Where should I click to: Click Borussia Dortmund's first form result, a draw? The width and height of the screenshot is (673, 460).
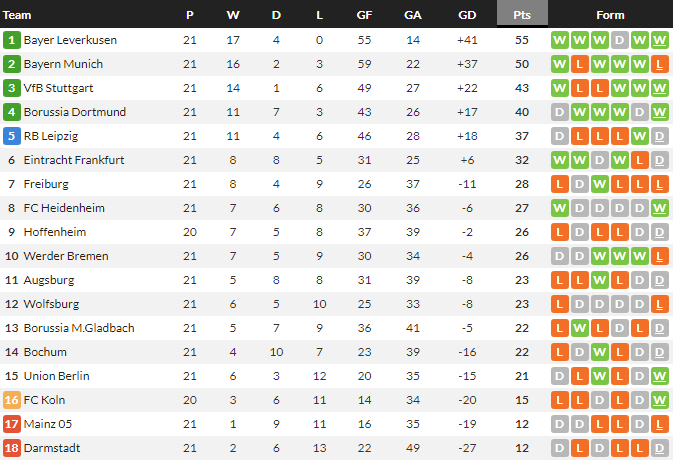(x=559, y=112)
